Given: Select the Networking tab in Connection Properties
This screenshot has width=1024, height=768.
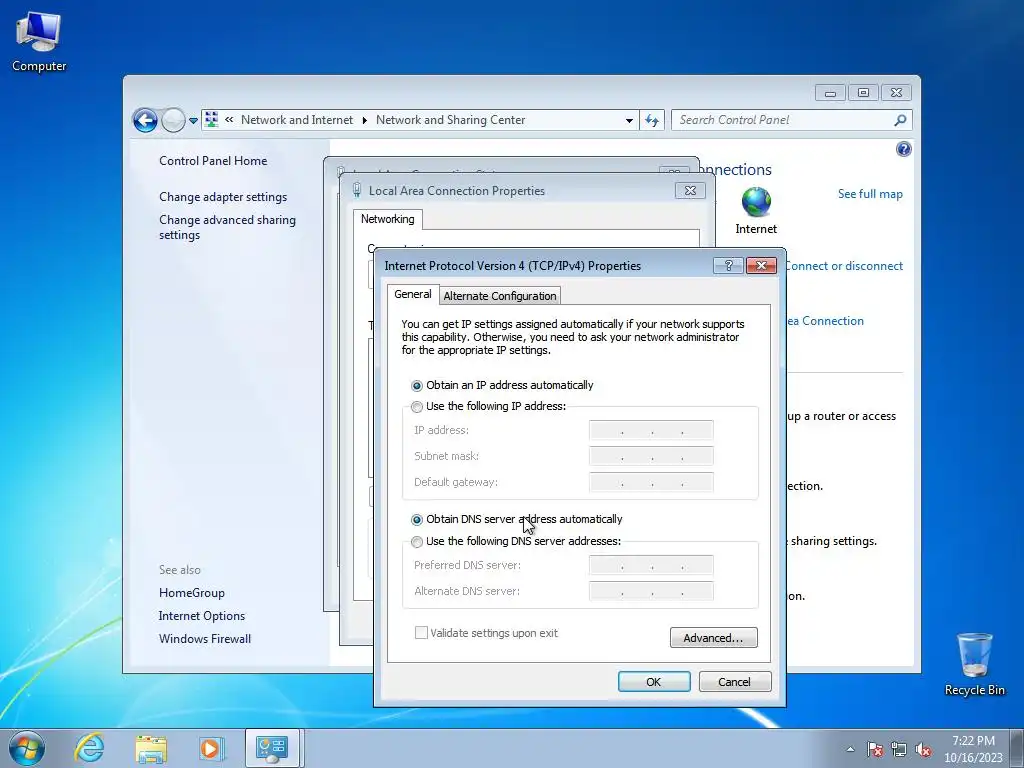Looking at the screenshot, I should [x=387, y=219].
